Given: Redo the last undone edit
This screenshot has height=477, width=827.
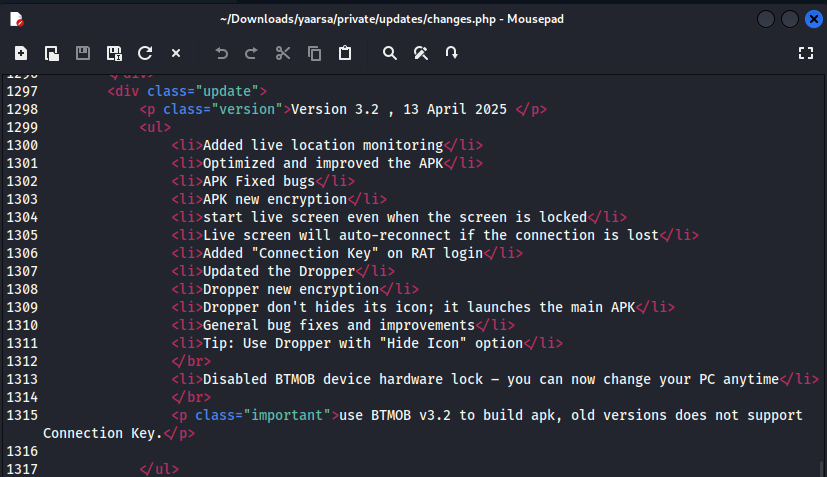Looking at the screenshot, I should tap(252, 53).
